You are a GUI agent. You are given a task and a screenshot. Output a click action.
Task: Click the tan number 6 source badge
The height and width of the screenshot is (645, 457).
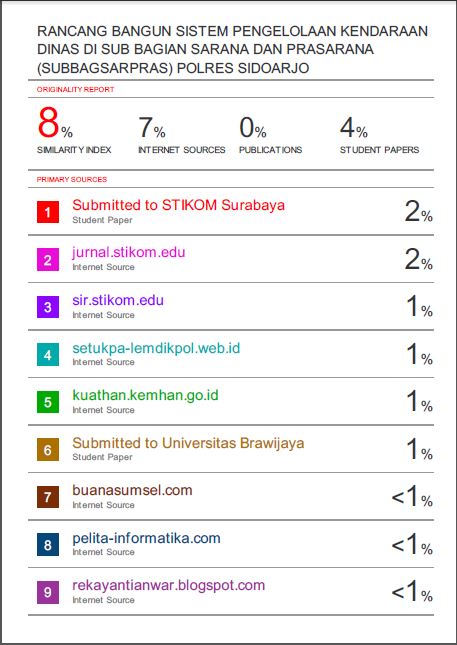pyautogui.click(x=48, y=450)
